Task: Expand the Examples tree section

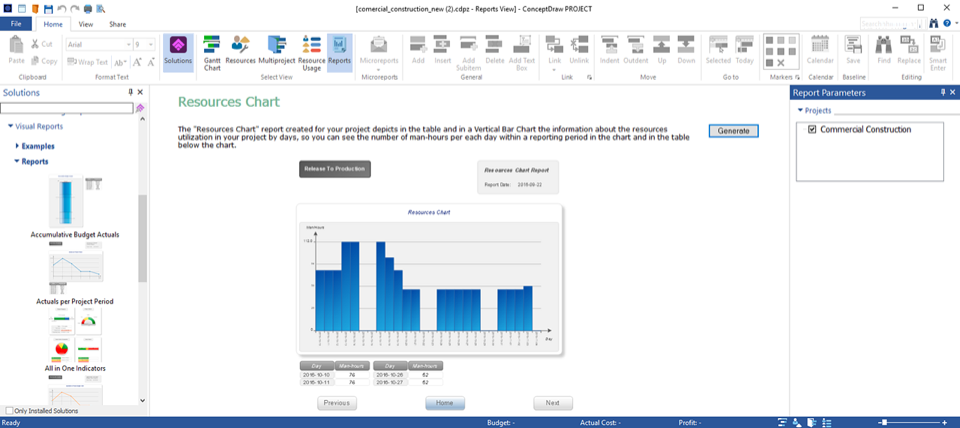Action: point(18,146)
